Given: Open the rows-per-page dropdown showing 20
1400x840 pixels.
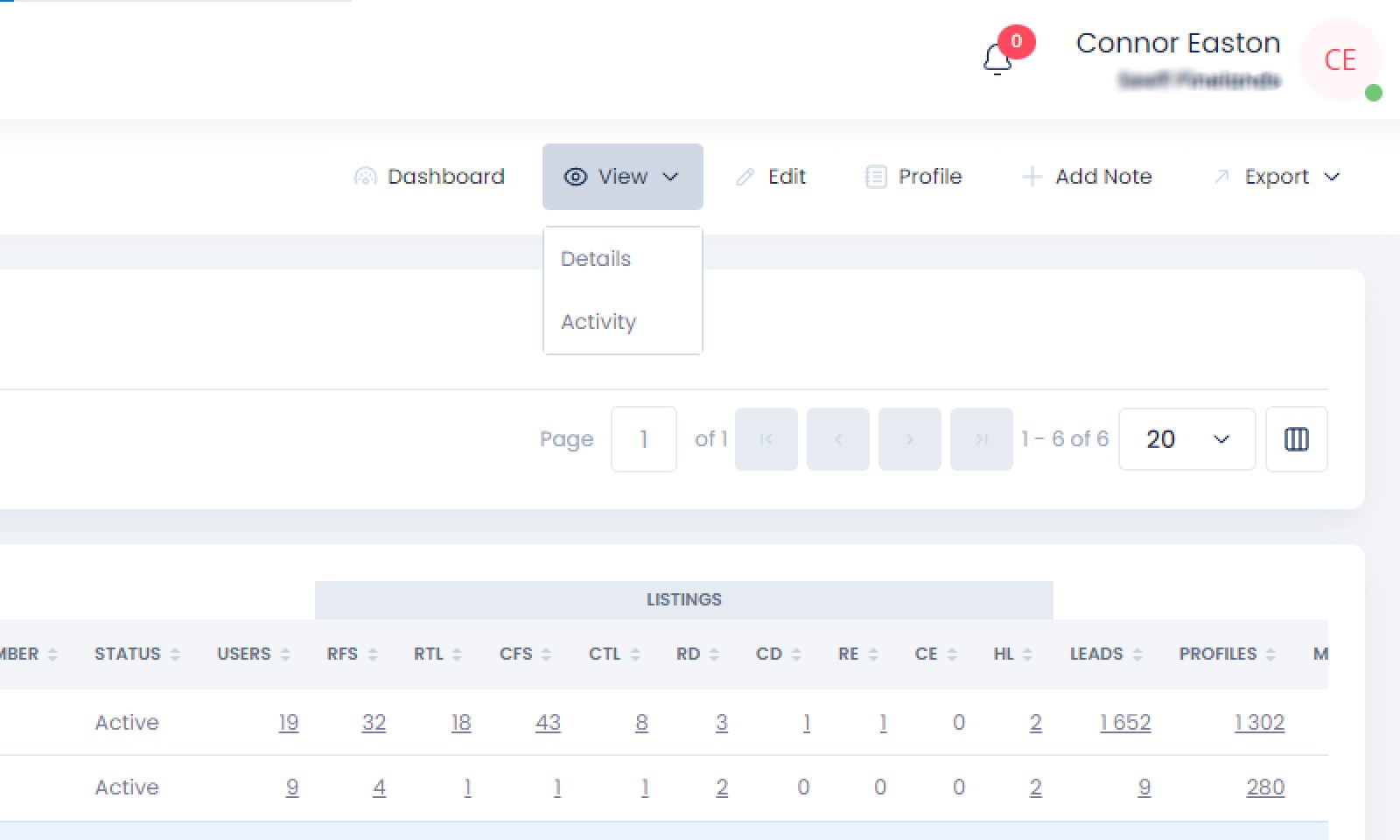Looking at the screenshot, I should tap(1186, 439).
